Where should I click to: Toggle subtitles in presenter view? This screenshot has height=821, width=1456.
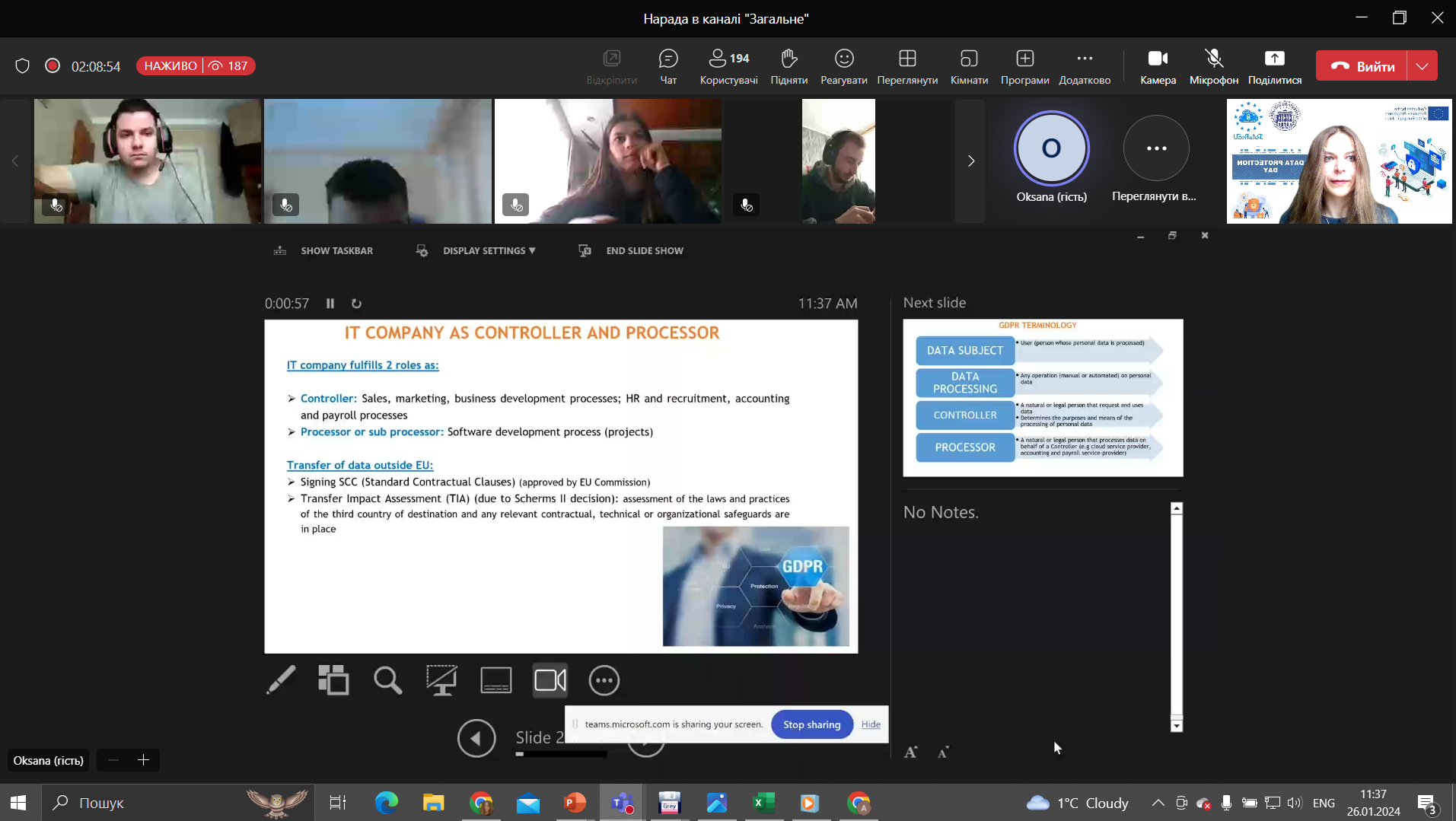pos(495,680)
